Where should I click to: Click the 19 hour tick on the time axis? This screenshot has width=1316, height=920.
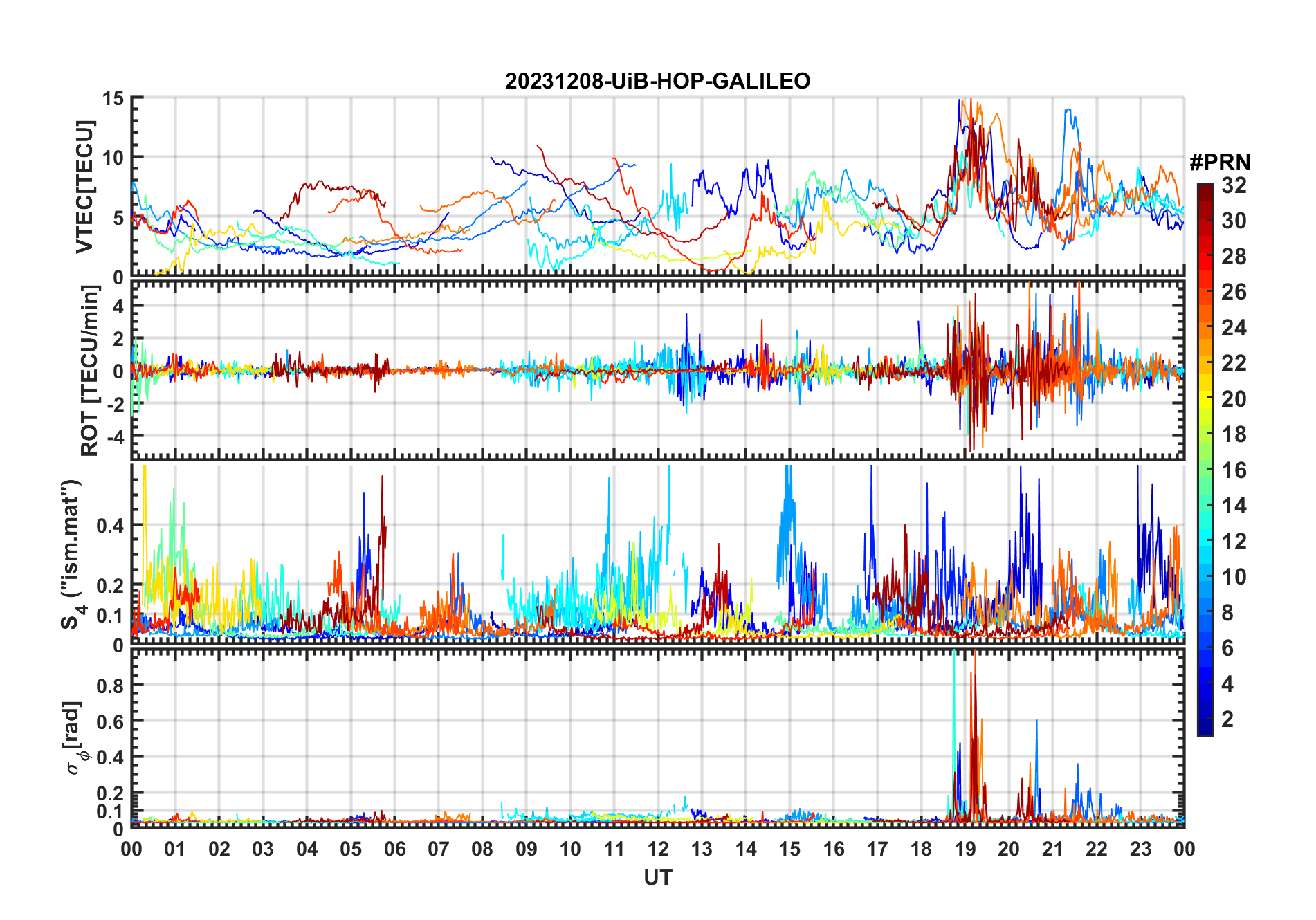pos(965,849)
